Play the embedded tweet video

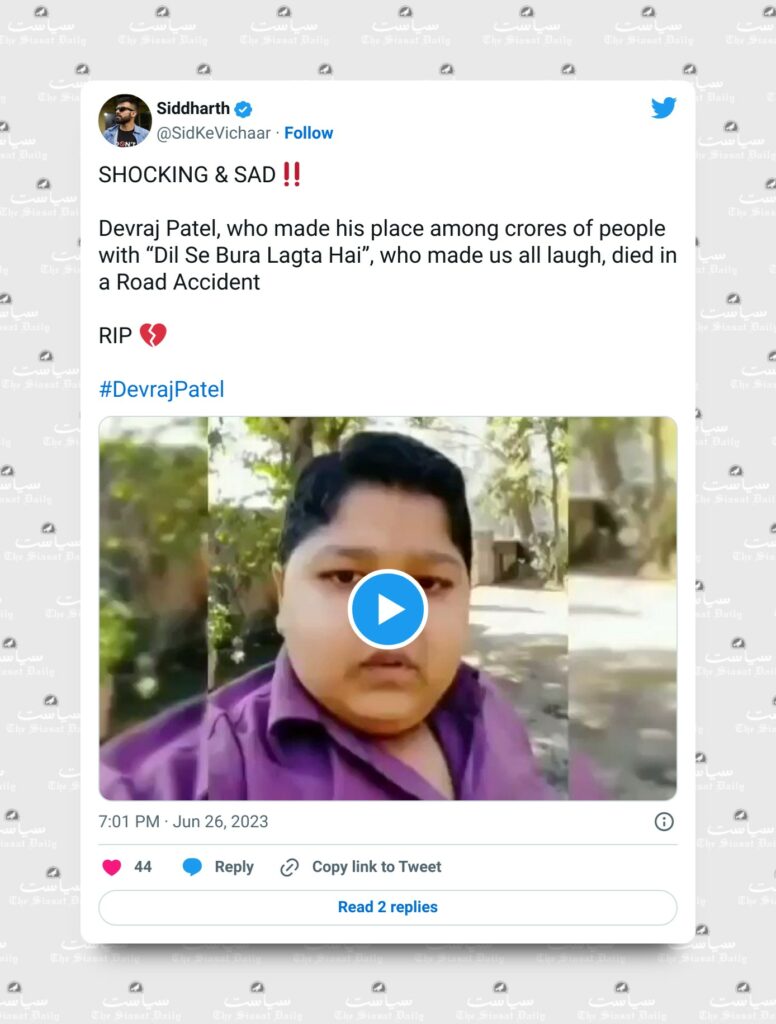pyautogui.click(x=388, y=609)
